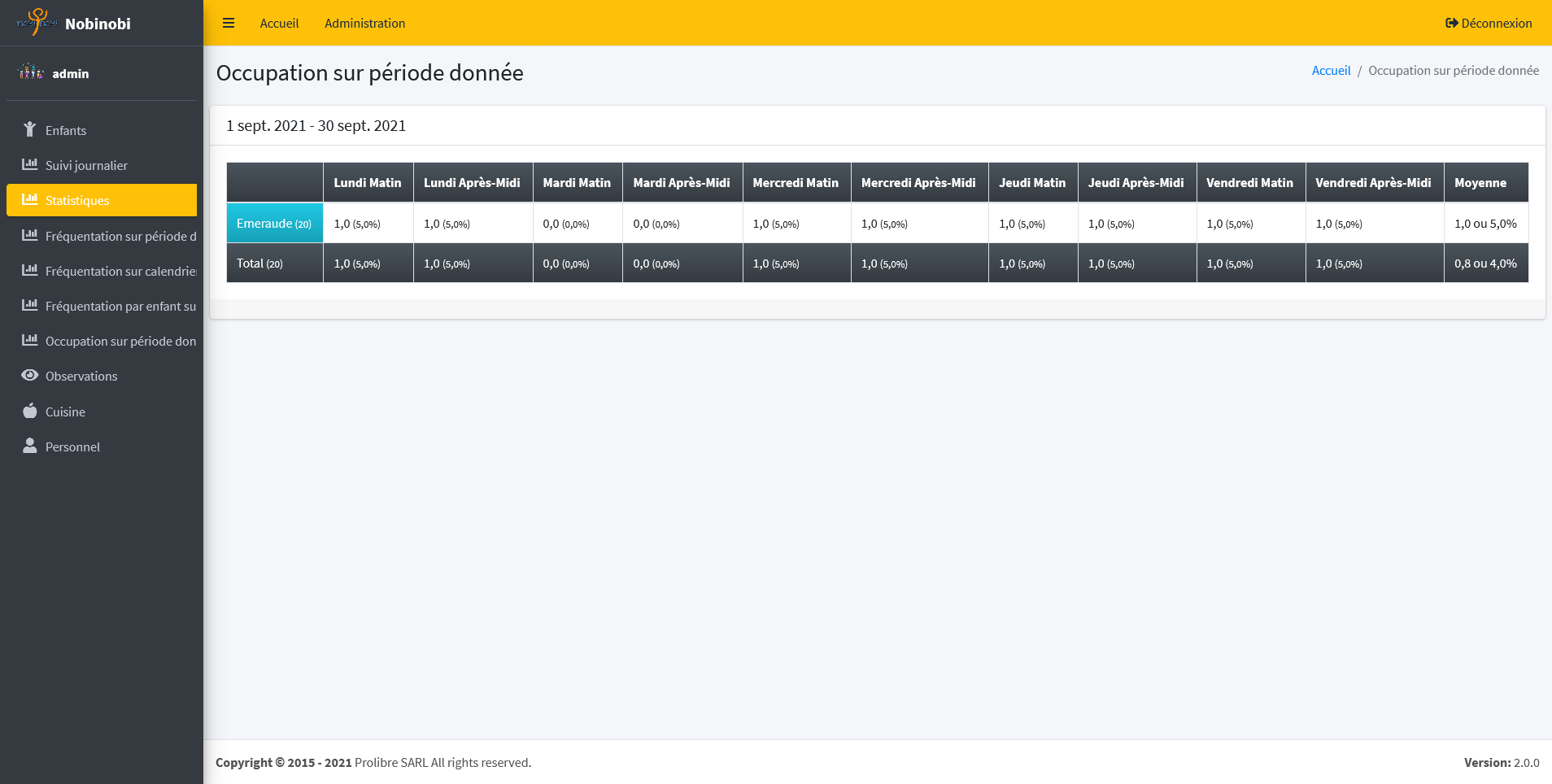Select the Emeraude (20) group cell
1552x784 pixels.
(275, 223)
